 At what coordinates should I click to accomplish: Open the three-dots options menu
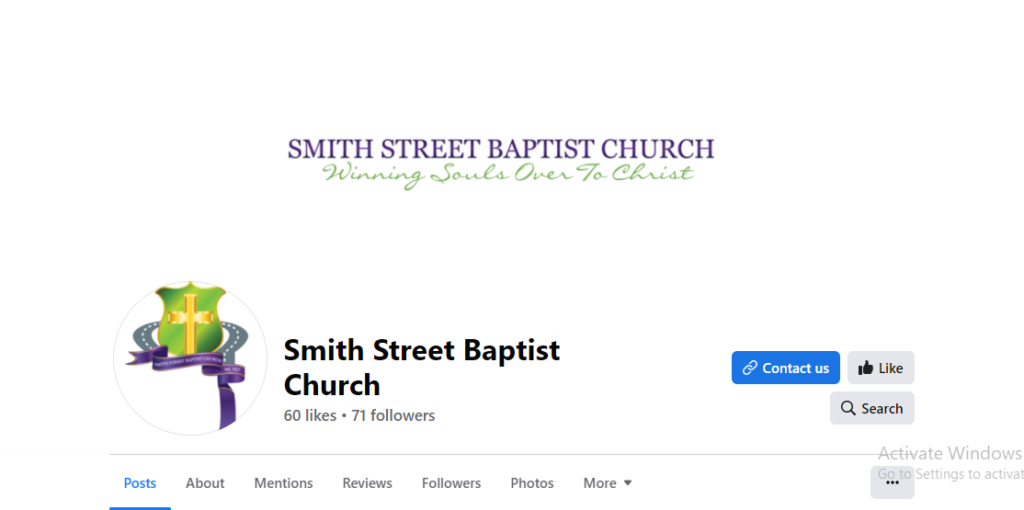pos(892,482)
